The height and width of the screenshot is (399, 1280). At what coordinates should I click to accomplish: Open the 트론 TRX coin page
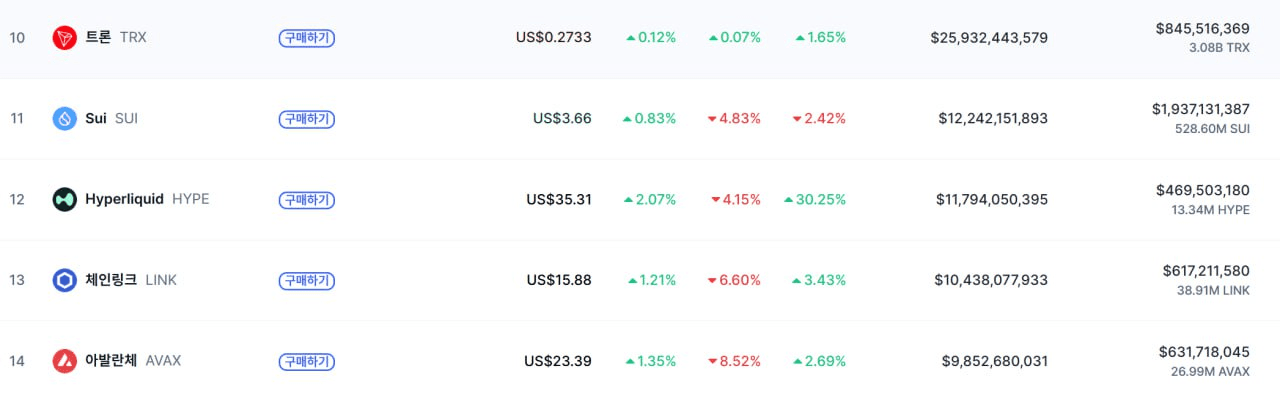pyautogui.click(x=116, y=38)
